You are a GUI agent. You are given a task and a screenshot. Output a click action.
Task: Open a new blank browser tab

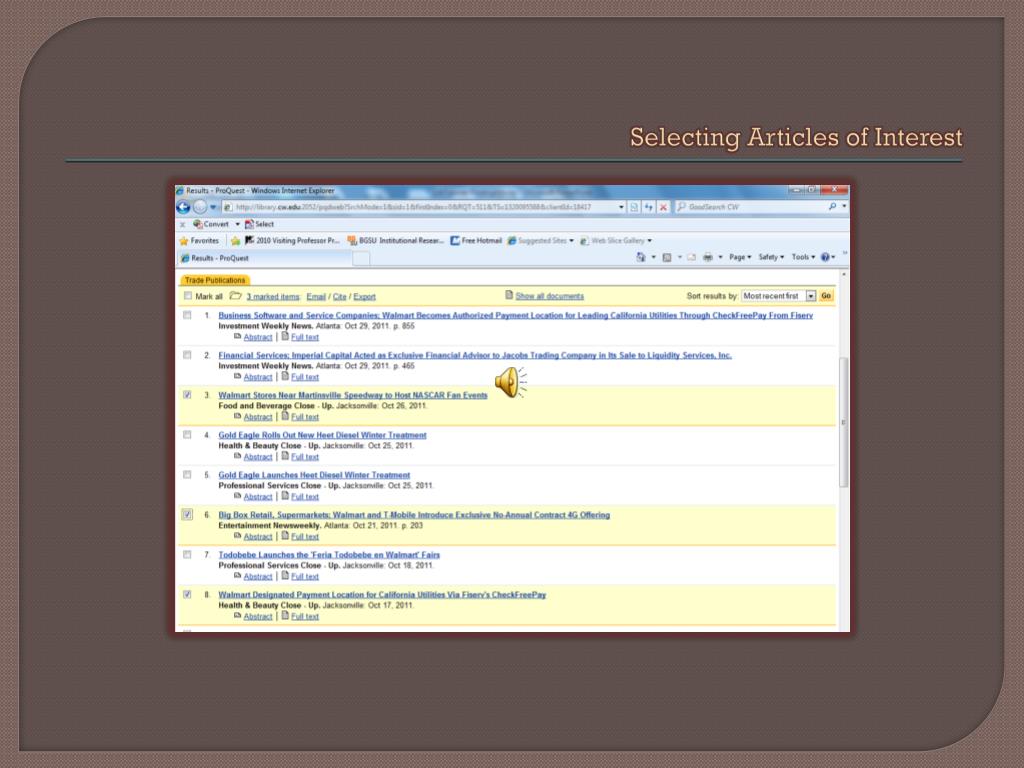361,259
